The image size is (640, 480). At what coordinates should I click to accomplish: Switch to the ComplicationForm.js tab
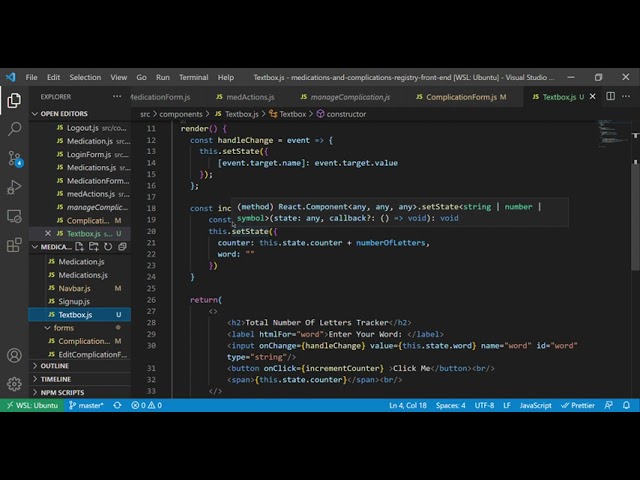(461, 97)
